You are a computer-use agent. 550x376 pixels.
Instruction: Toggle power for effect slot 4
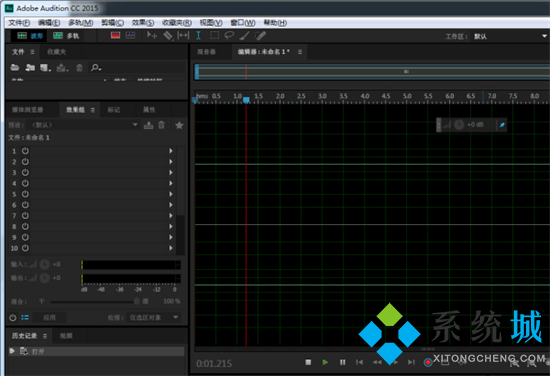click(x=25, y=183)
